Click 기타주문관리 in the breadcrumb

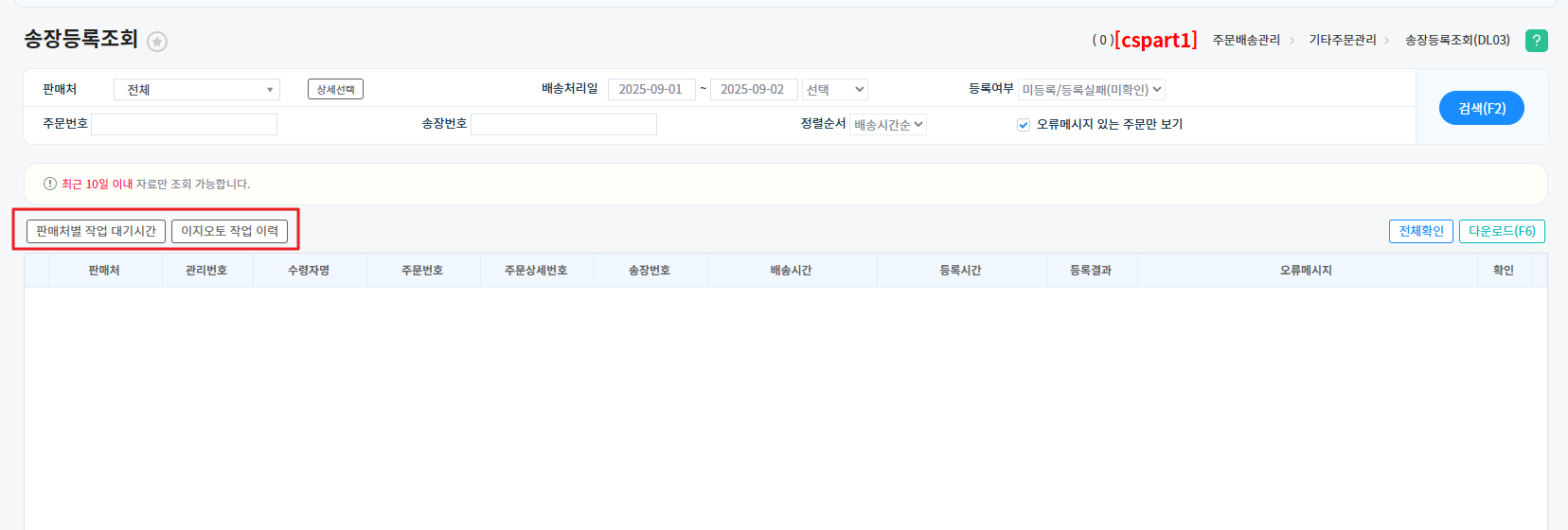1342,40
